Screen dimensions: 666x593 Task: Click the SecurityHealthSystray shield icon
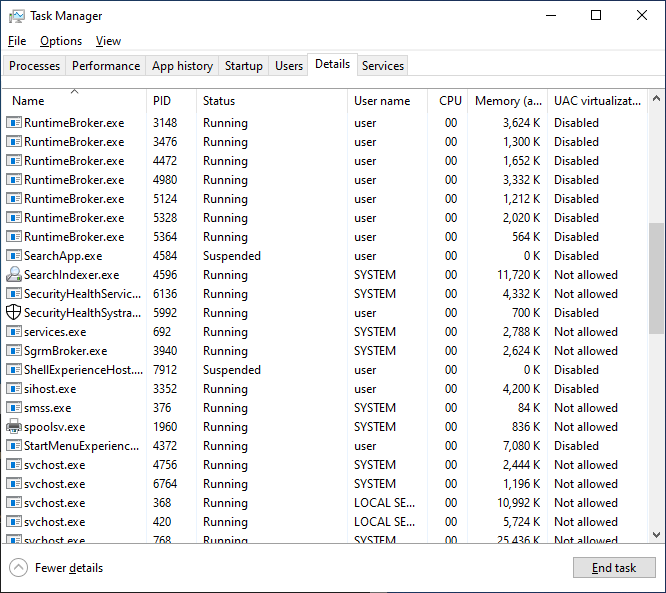(x=14, y=313)
